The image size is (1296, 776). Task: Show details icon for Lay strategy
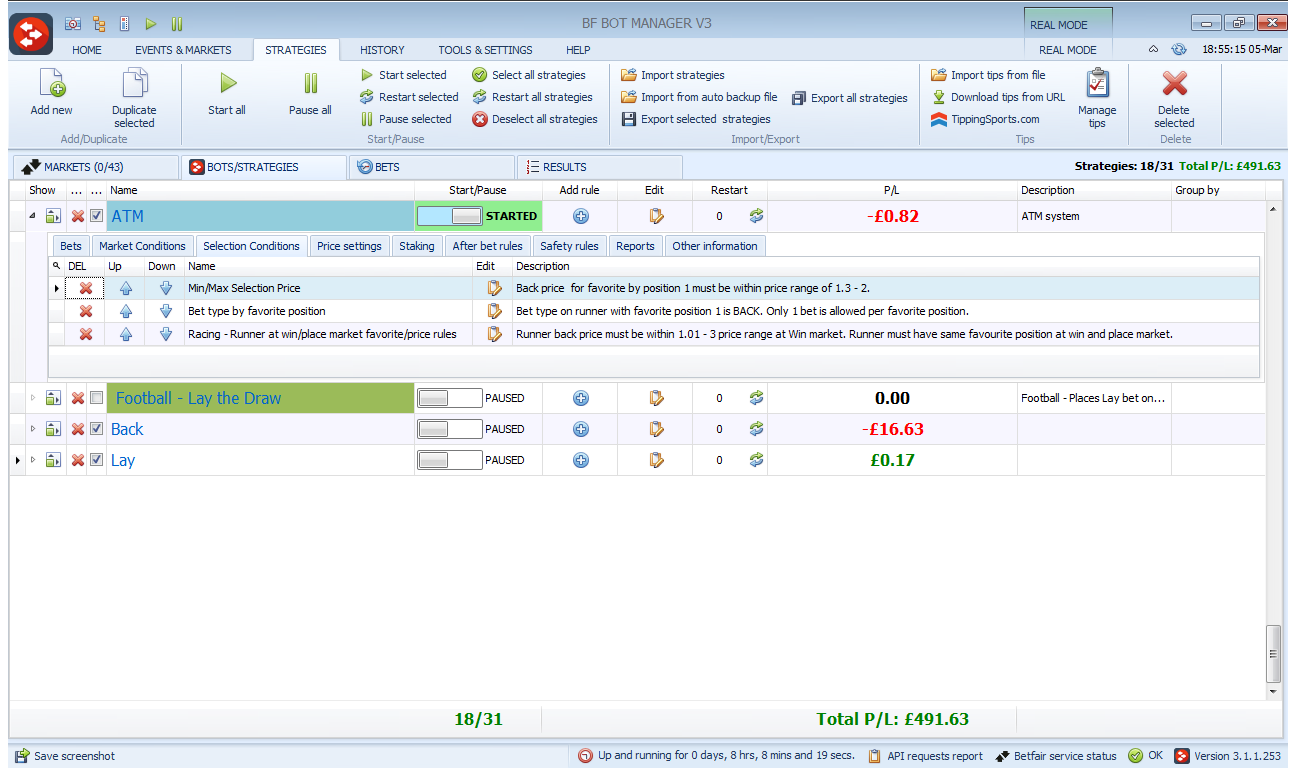pos(54,460)
